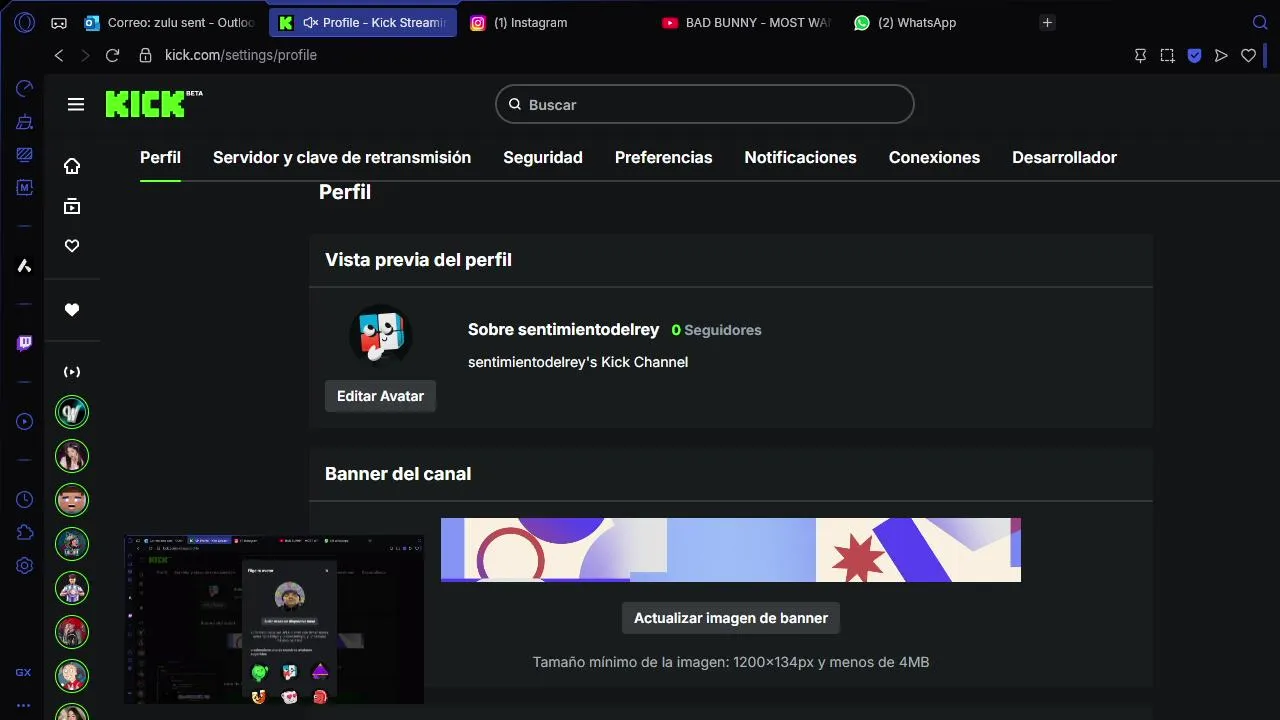Image resolution: width=1280 pixels, height=720 pixels.
Task: Open the Player icon in Opera sidebar
Action: click(25, 421)
